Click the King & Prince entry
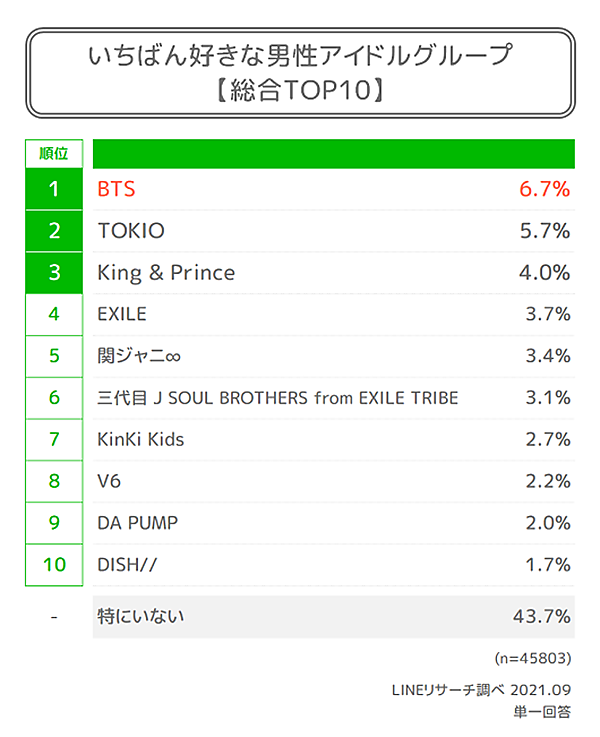 [166, 273]
